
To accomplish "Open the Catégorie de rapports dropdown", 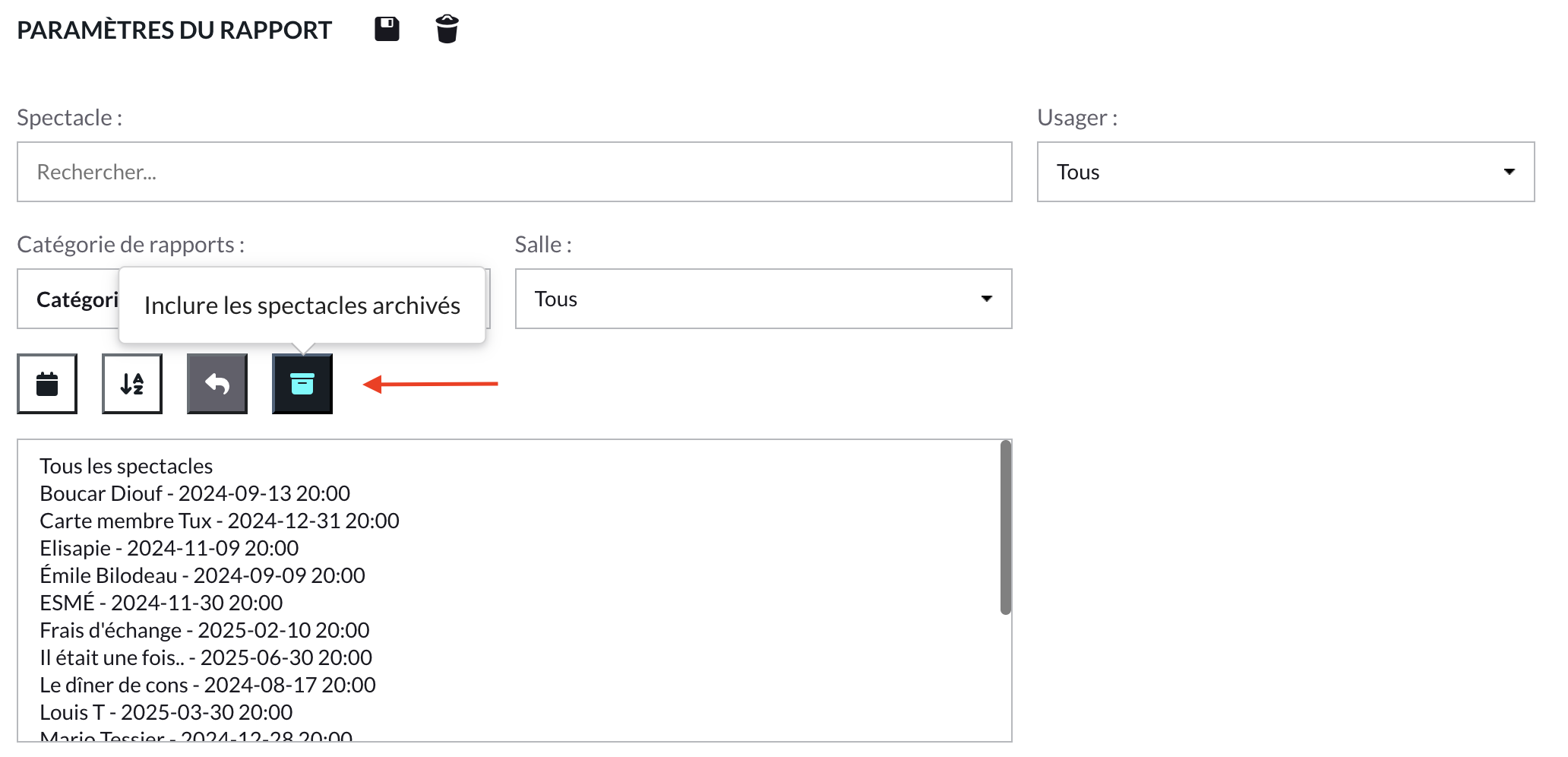I will pyautogui.click(x=68, y=299).
